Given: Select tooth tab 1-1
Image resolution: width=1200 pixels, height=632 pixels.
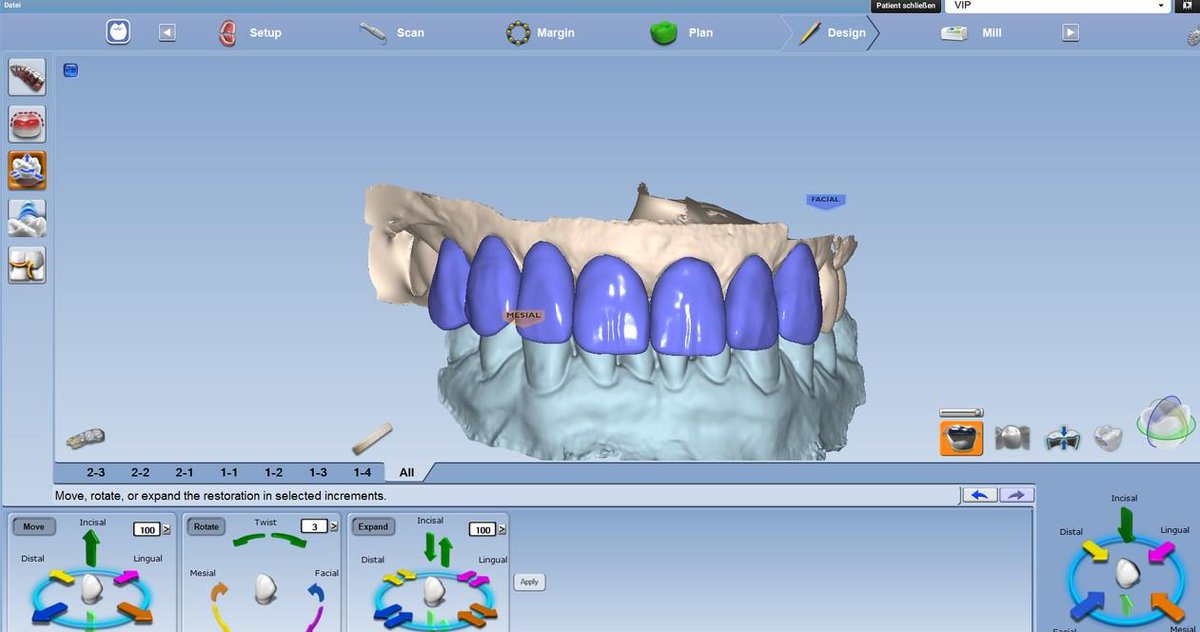Looking at the screenshot, I should pos(229,472).
